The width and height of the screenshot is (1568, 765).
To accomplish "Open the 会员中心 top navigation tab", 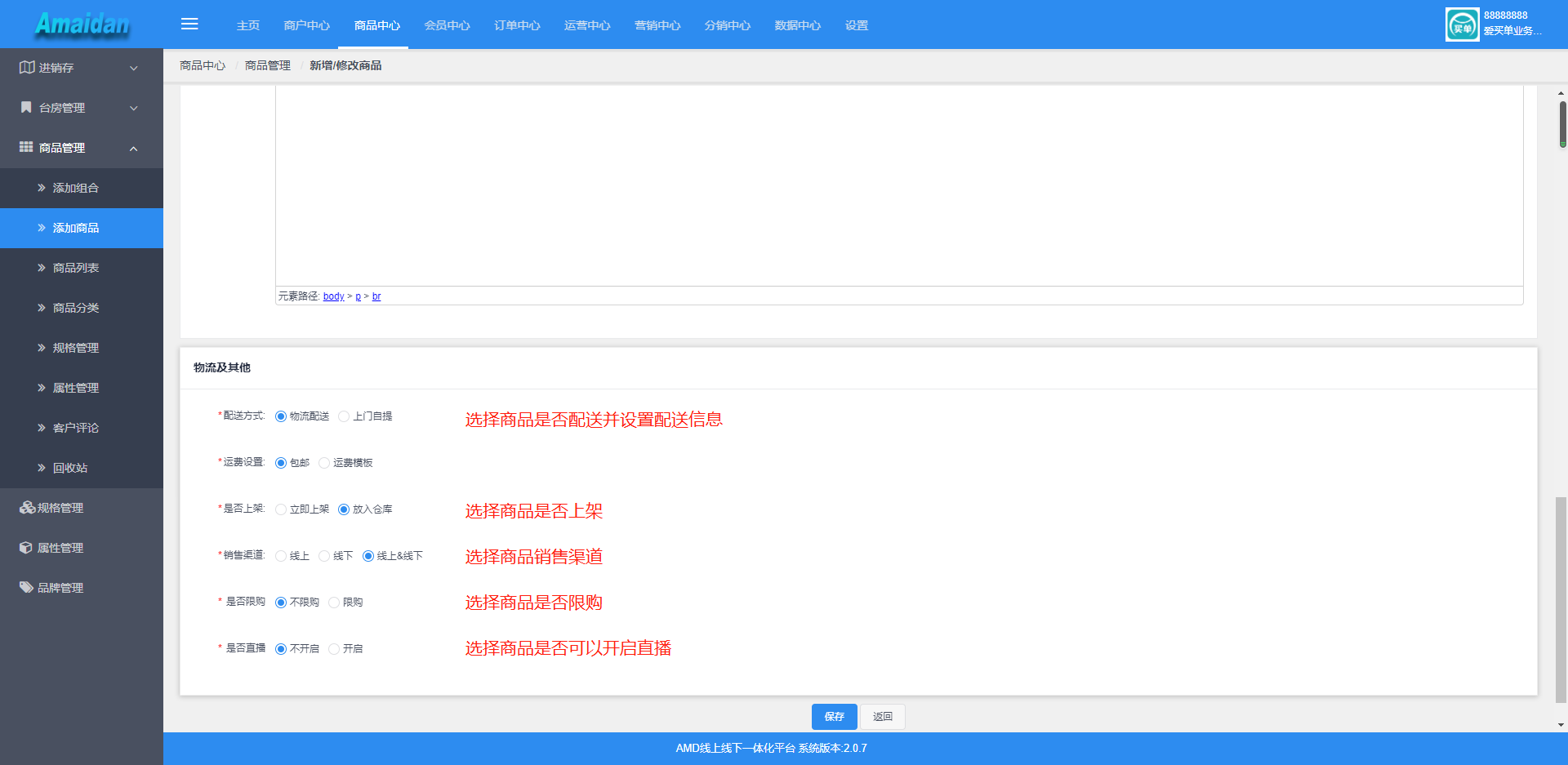I will click(448, 25).
